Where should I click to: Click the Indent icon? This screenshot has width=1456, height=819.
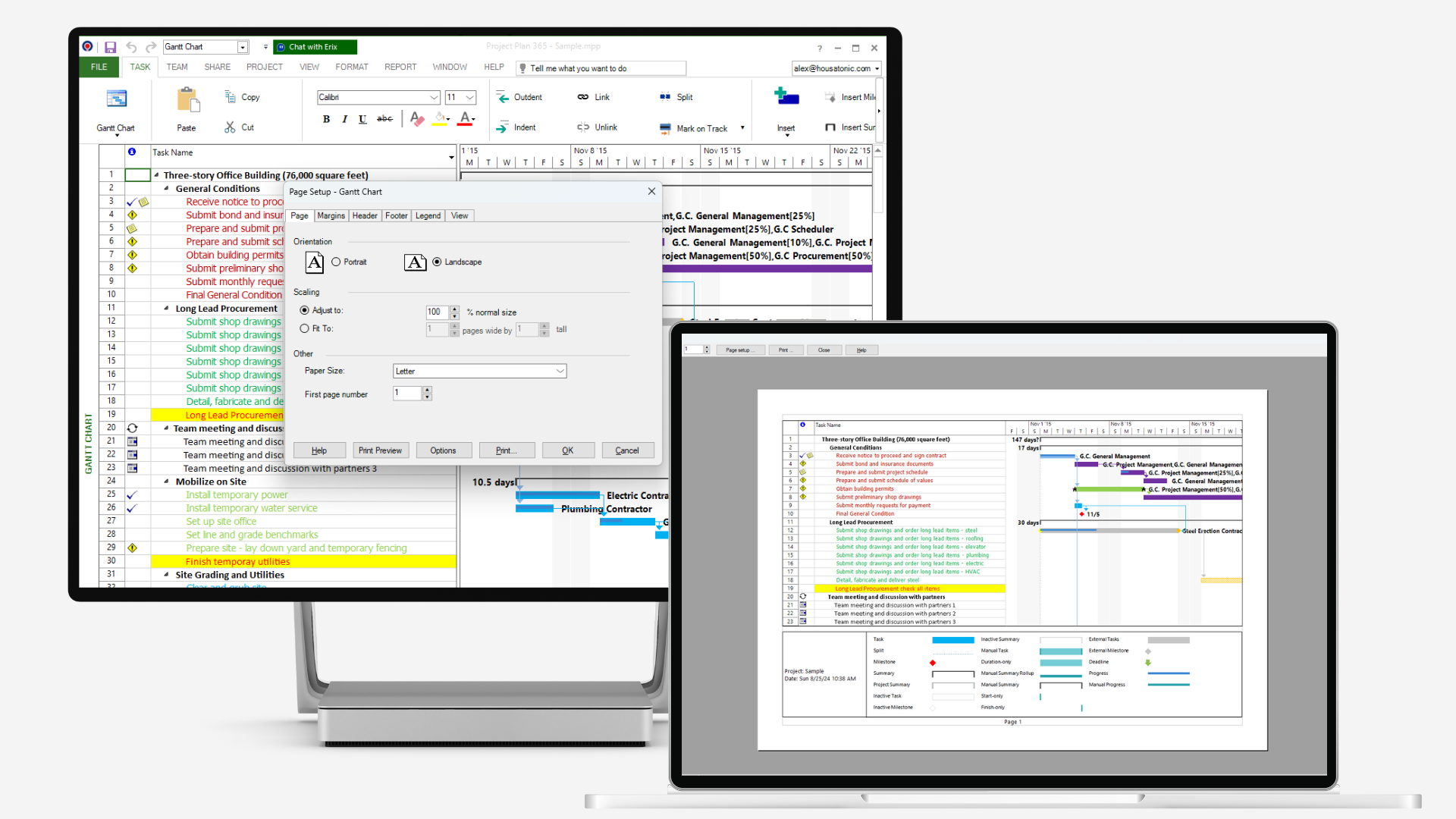click(502, 127)
